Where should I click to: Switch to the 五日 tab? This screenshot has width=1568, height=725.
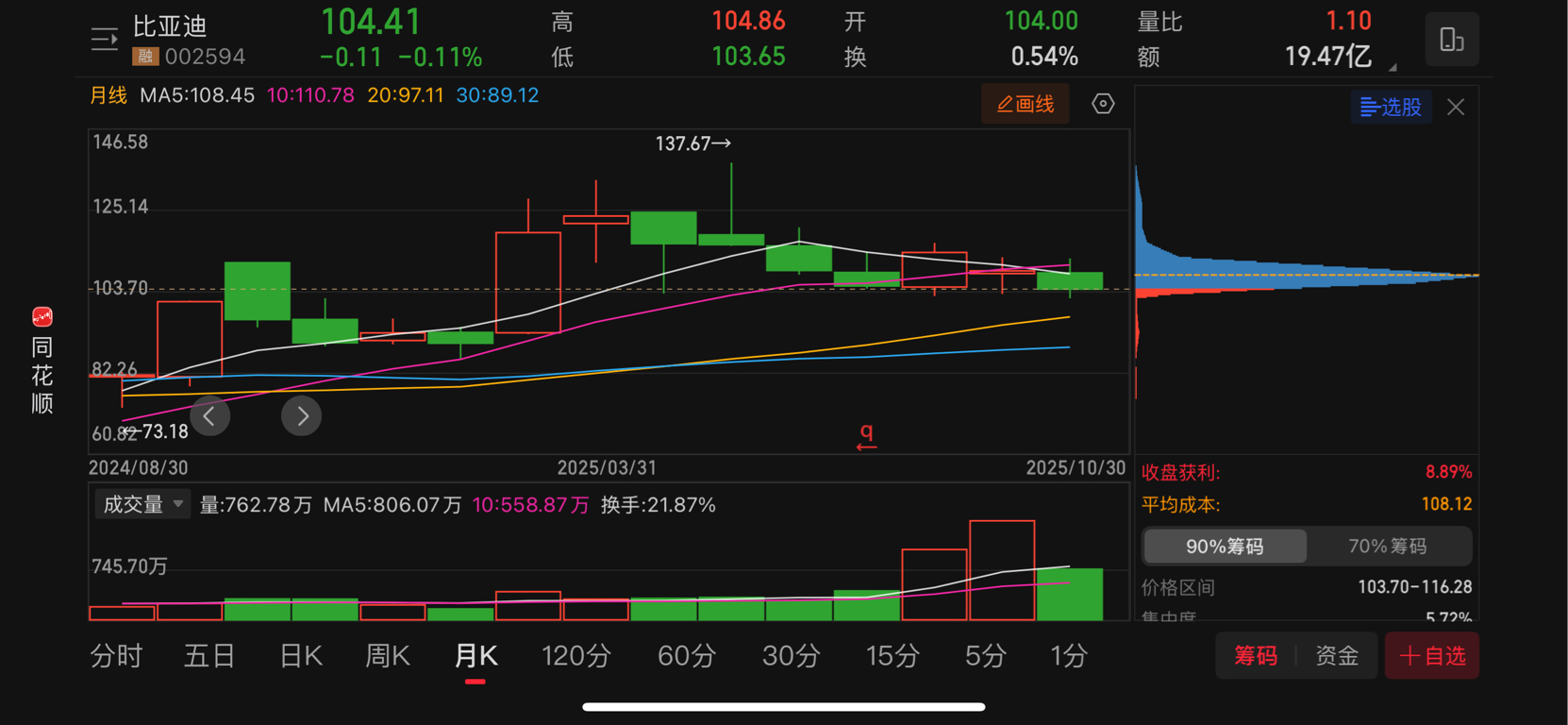click(x=209, y=656)
